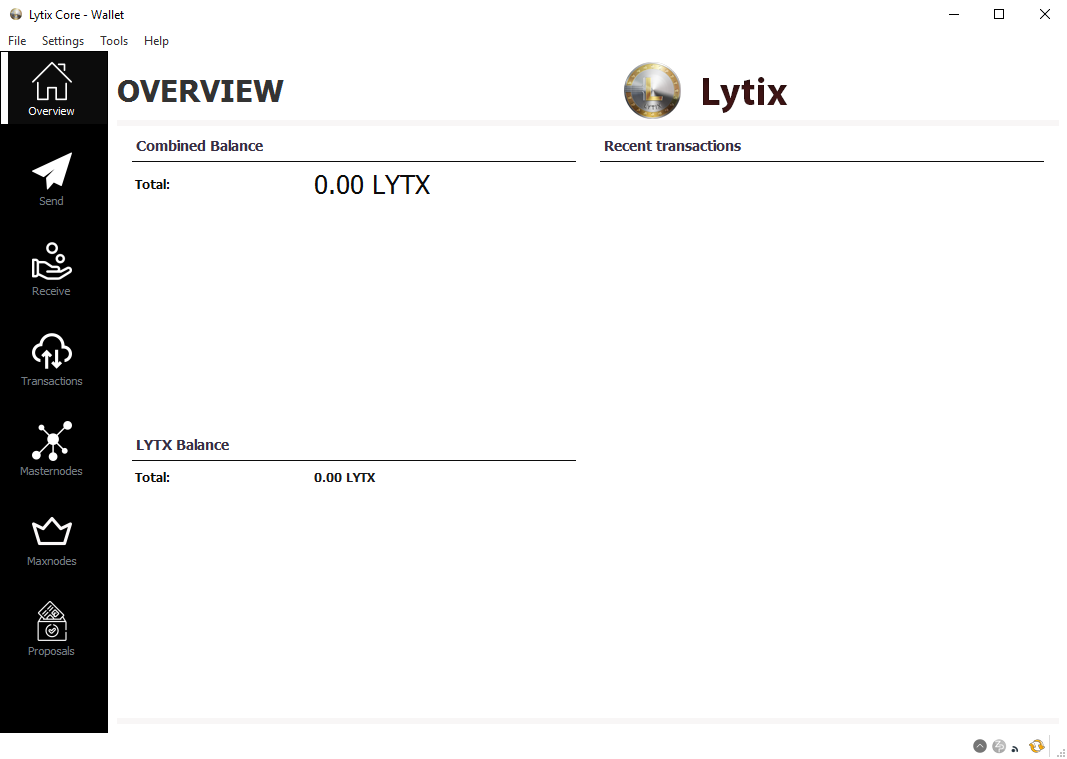The width and height of the screenshot is (1067, 759).
Task: Click the OVERVIEW page heading
Action: pos(200,91)
